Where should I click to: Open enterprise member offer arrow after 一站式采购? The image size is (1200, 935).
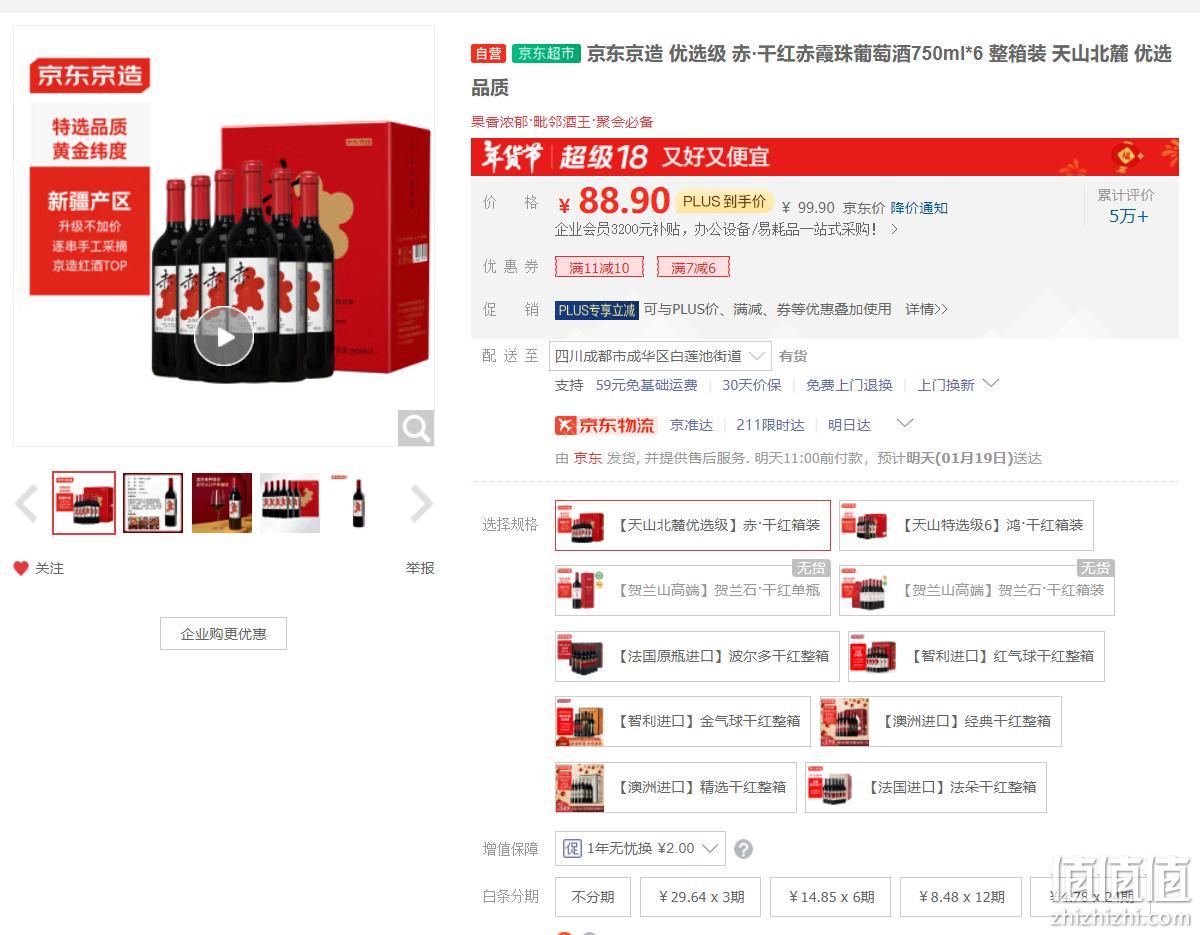pyautogui.click(x=894, y=229)
